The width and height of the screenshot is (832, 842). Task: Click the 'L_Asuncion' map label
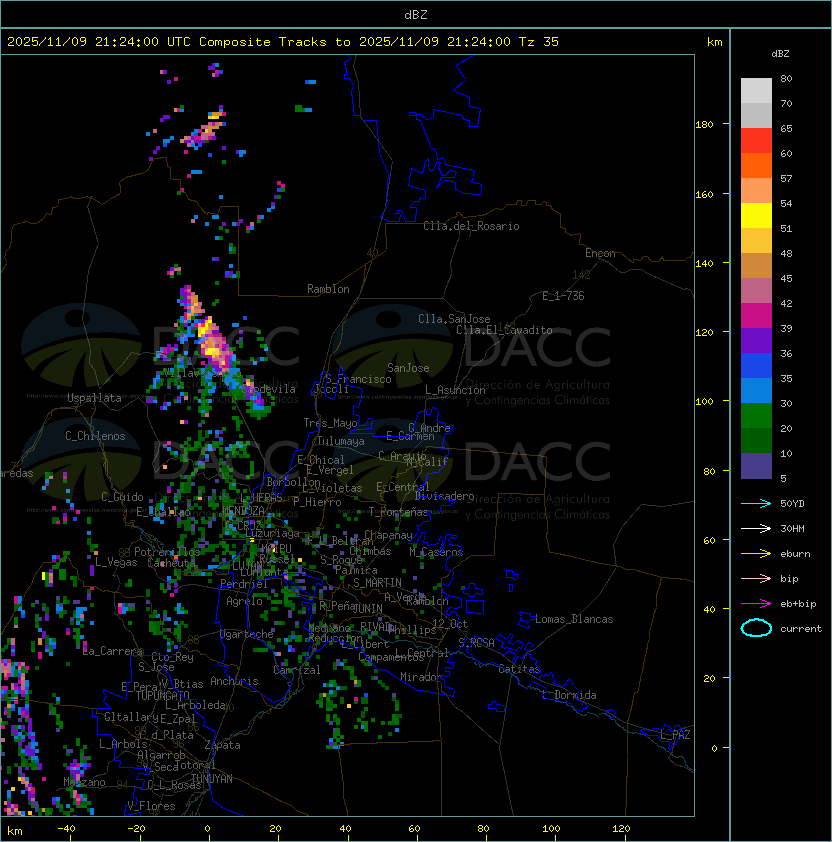tap(455, 390)
